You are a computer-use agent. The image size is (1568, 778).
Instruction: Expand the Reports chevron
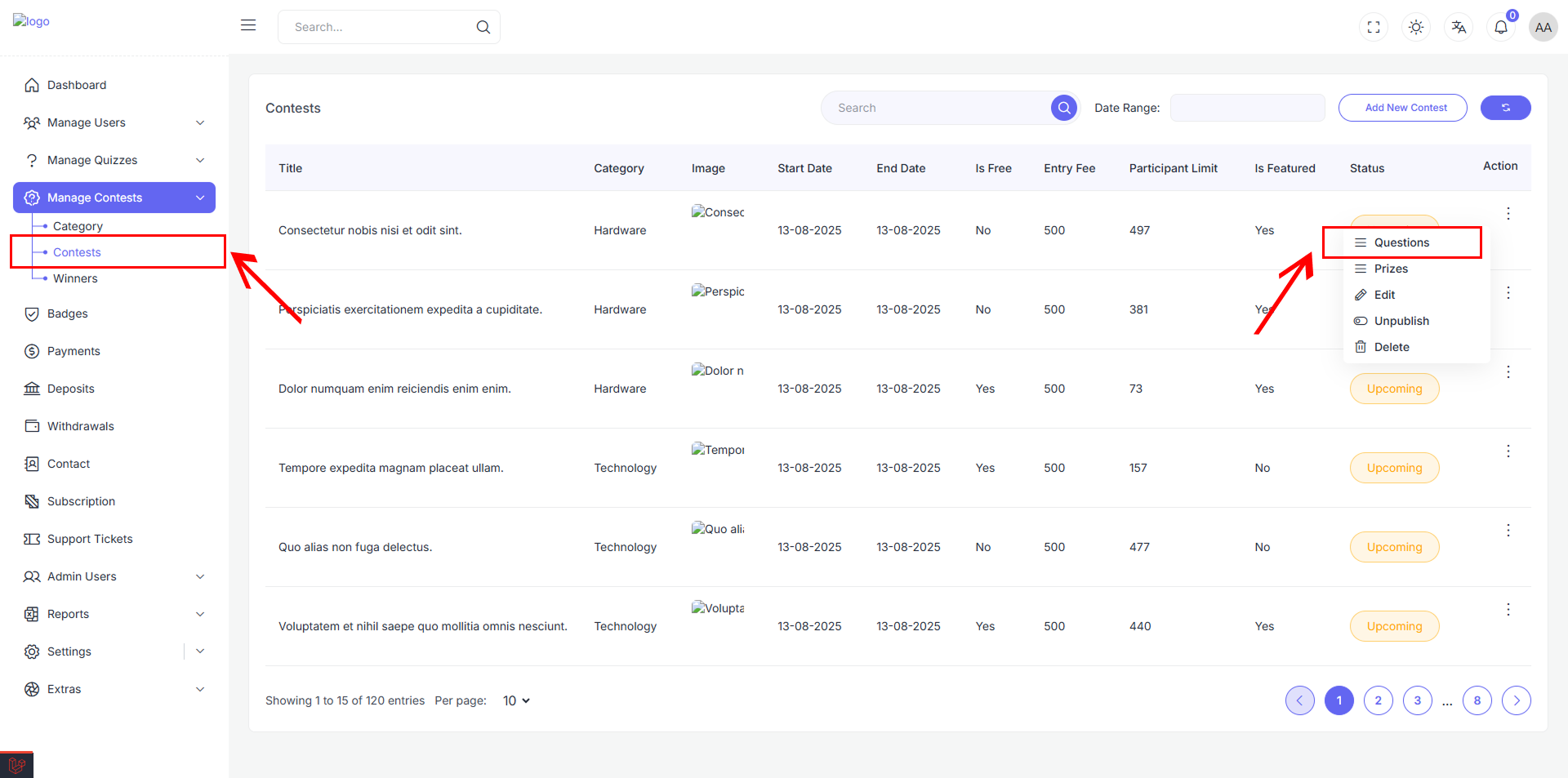[200, 614]
